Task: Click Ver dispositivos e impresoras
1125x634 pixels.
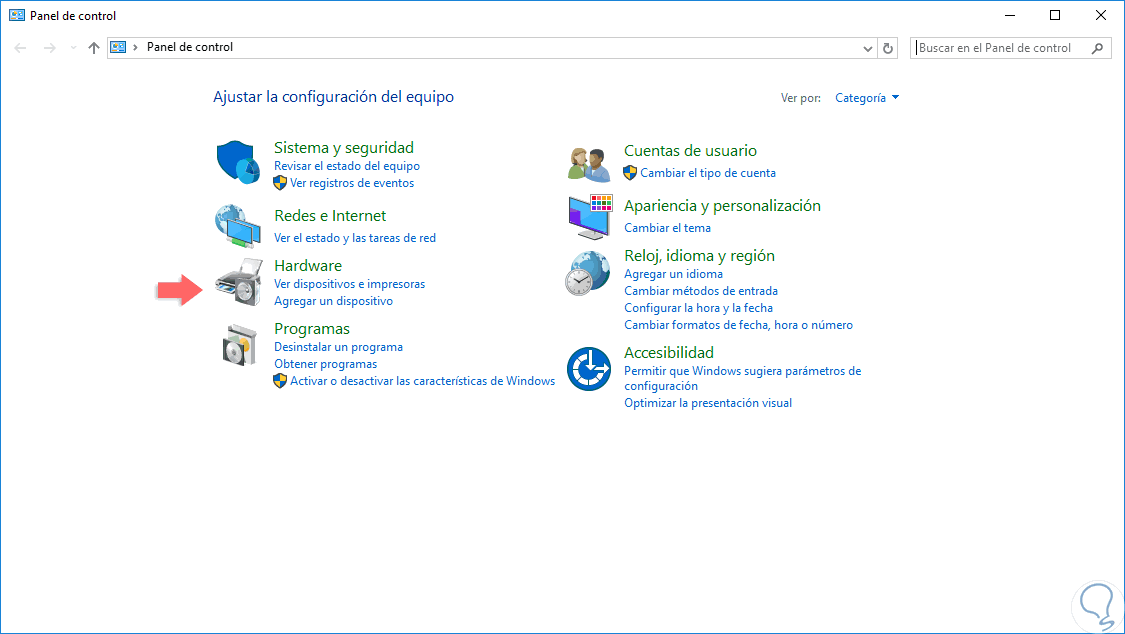Action: point(349,284)
